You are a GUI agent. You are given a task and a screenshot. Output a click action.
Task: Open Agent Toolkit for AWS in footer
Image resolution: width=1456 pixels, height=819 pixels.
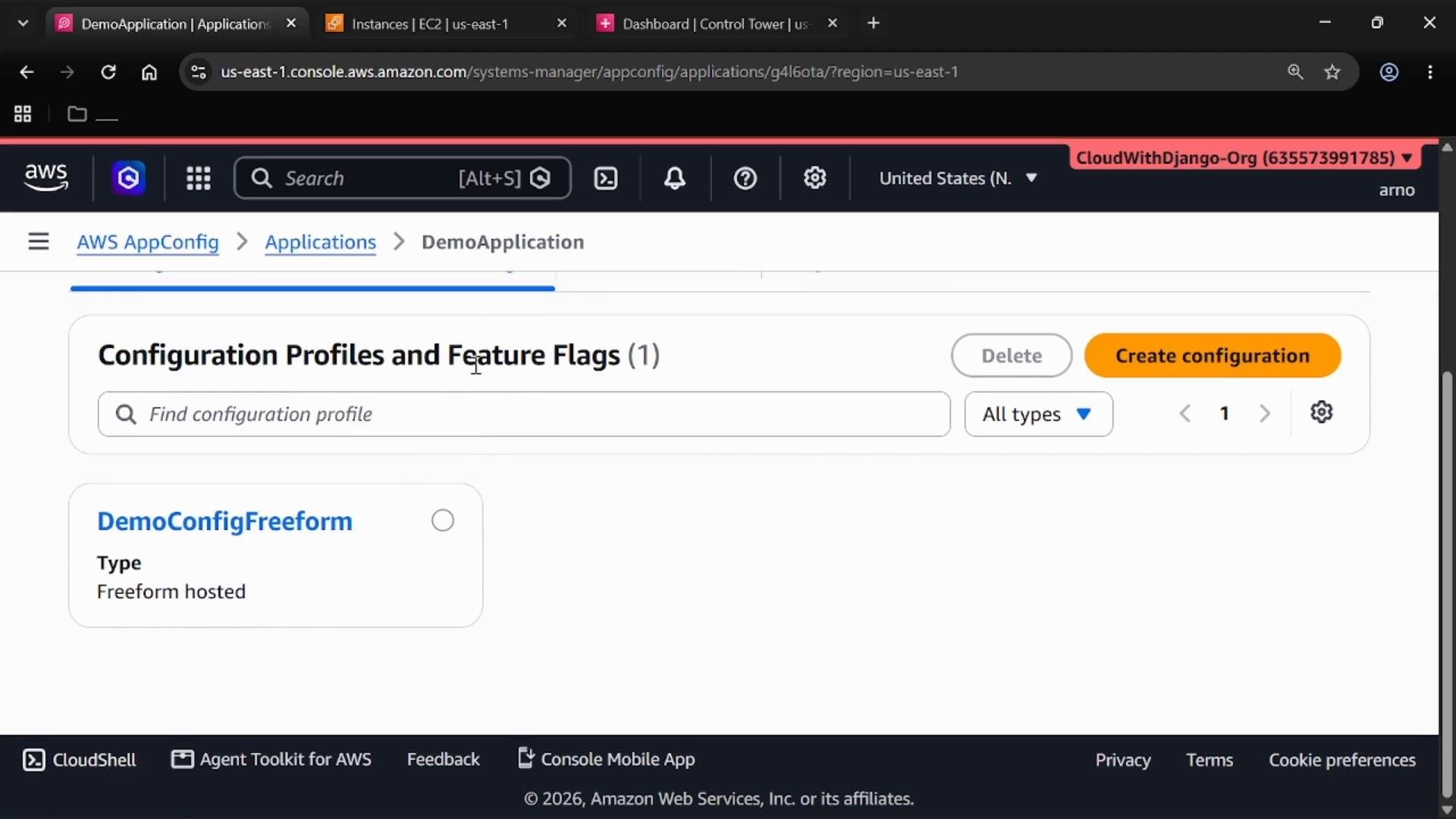pyautogui.click(x=271, y=760)
